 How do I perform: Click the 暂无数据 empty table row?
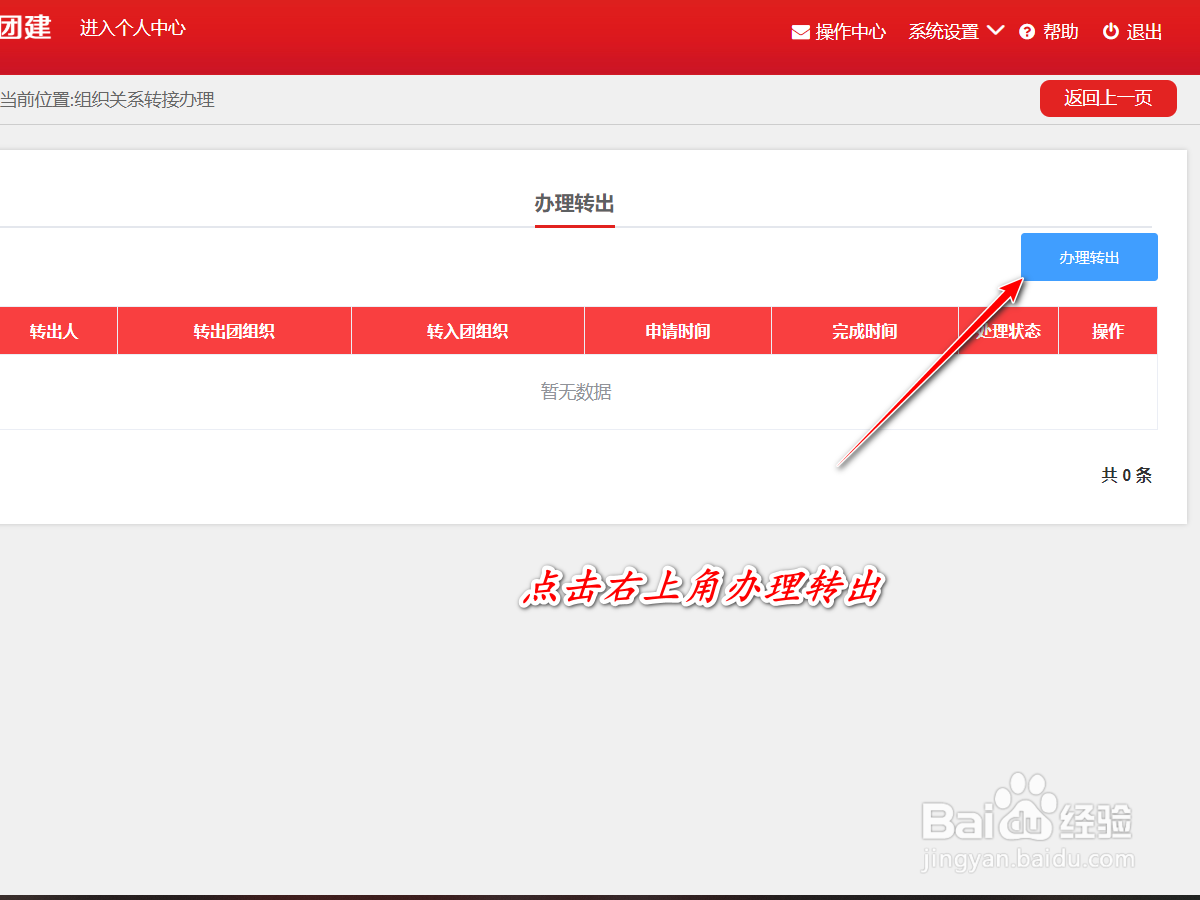(x=576, y=391)
